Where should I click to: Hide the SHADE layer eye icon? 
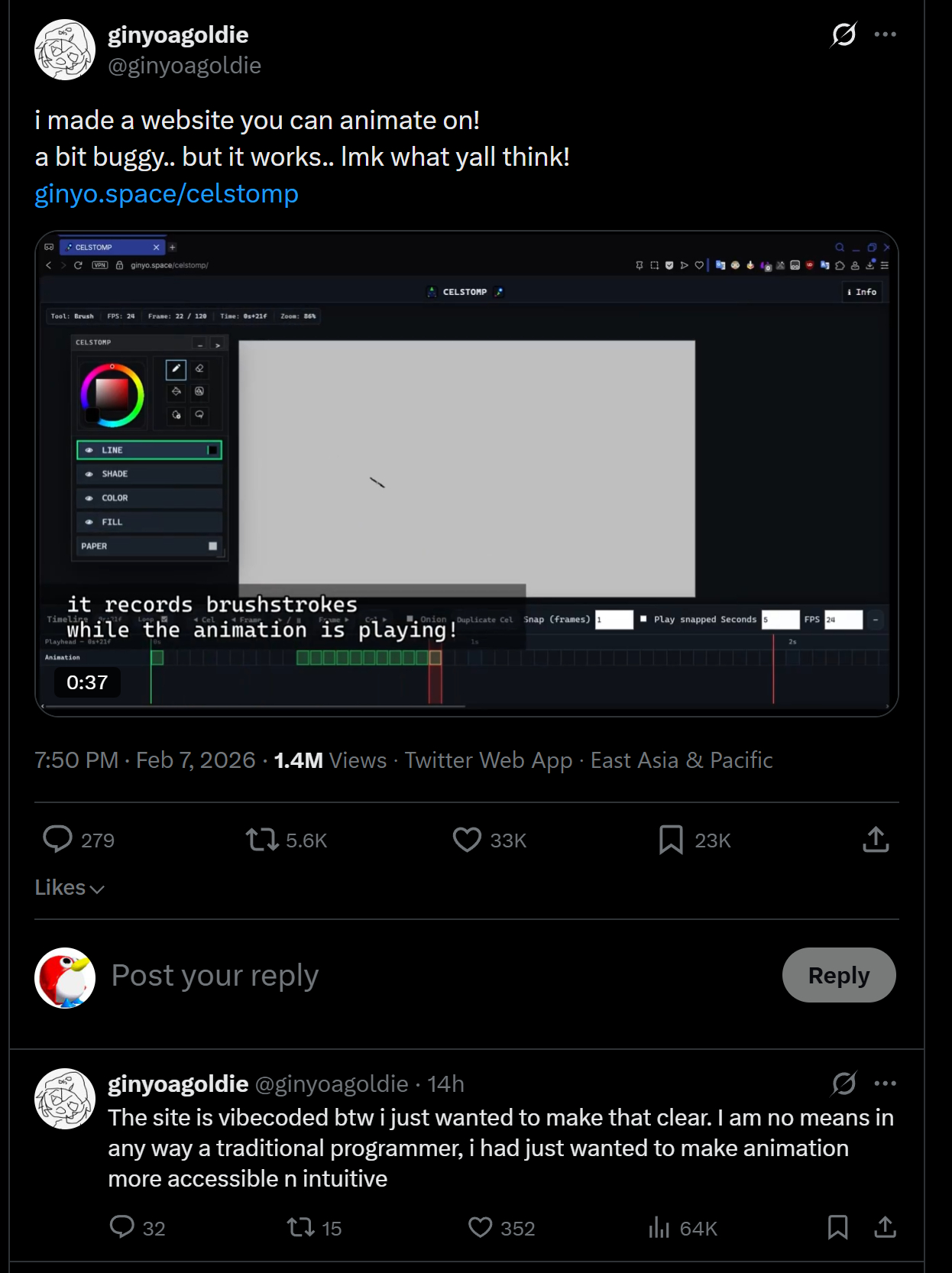pyautogui.click(x=89, y=475)
